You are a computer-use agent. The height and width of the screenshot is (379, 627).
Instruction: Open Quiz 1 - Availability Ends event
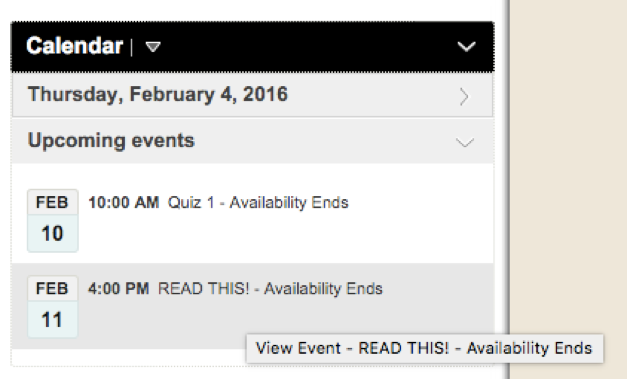point(258,203)
